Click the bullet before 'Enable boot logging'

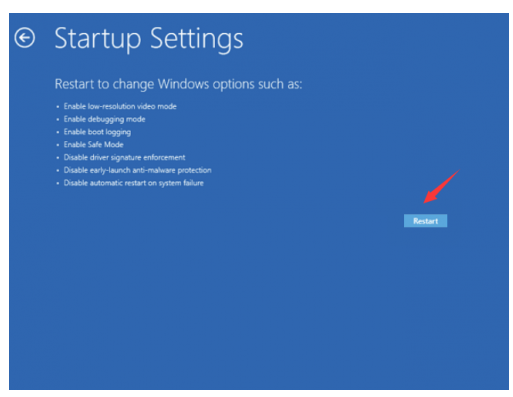pyautogui.click(x=58, y=132)
